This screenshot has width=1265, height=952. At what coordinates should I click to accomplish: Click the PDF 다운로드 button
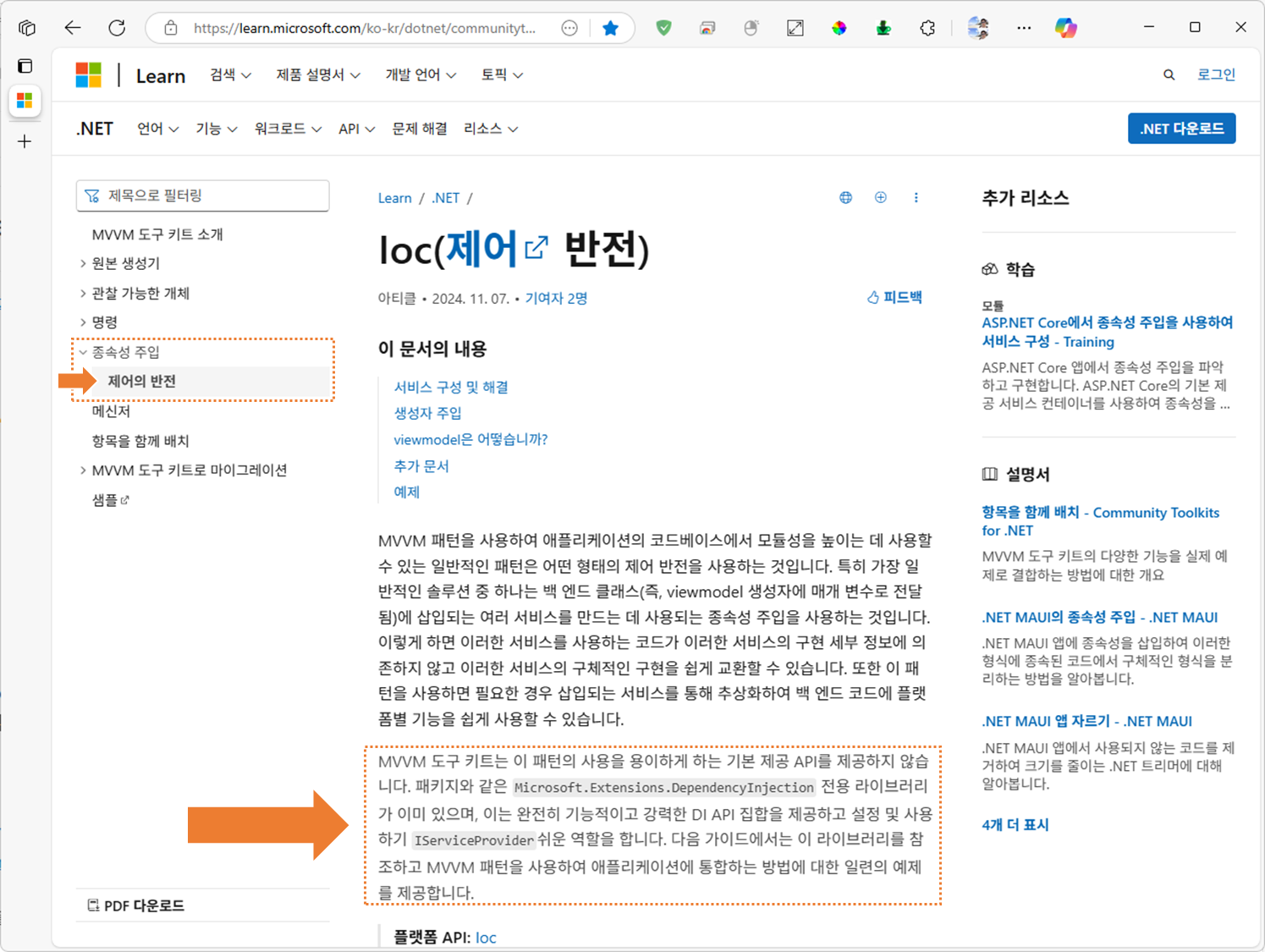pyautogui.click(x=135, y=905)
